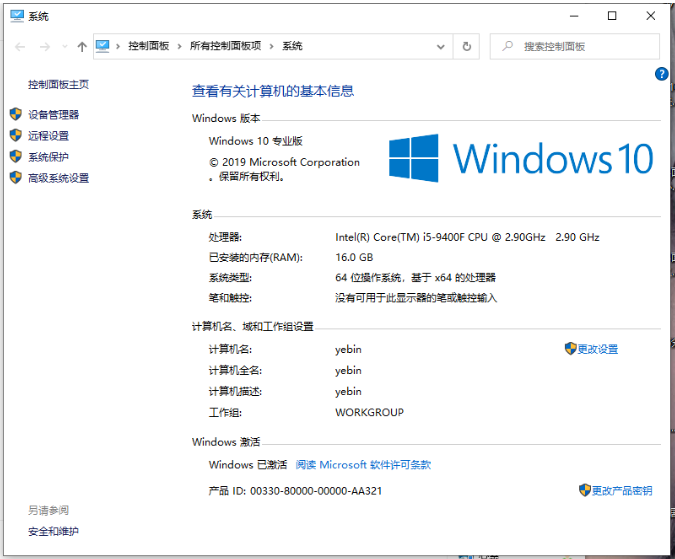Click the forward arrow navigation button
Viewport: 675px width, 559px height.
pos(44,47)
